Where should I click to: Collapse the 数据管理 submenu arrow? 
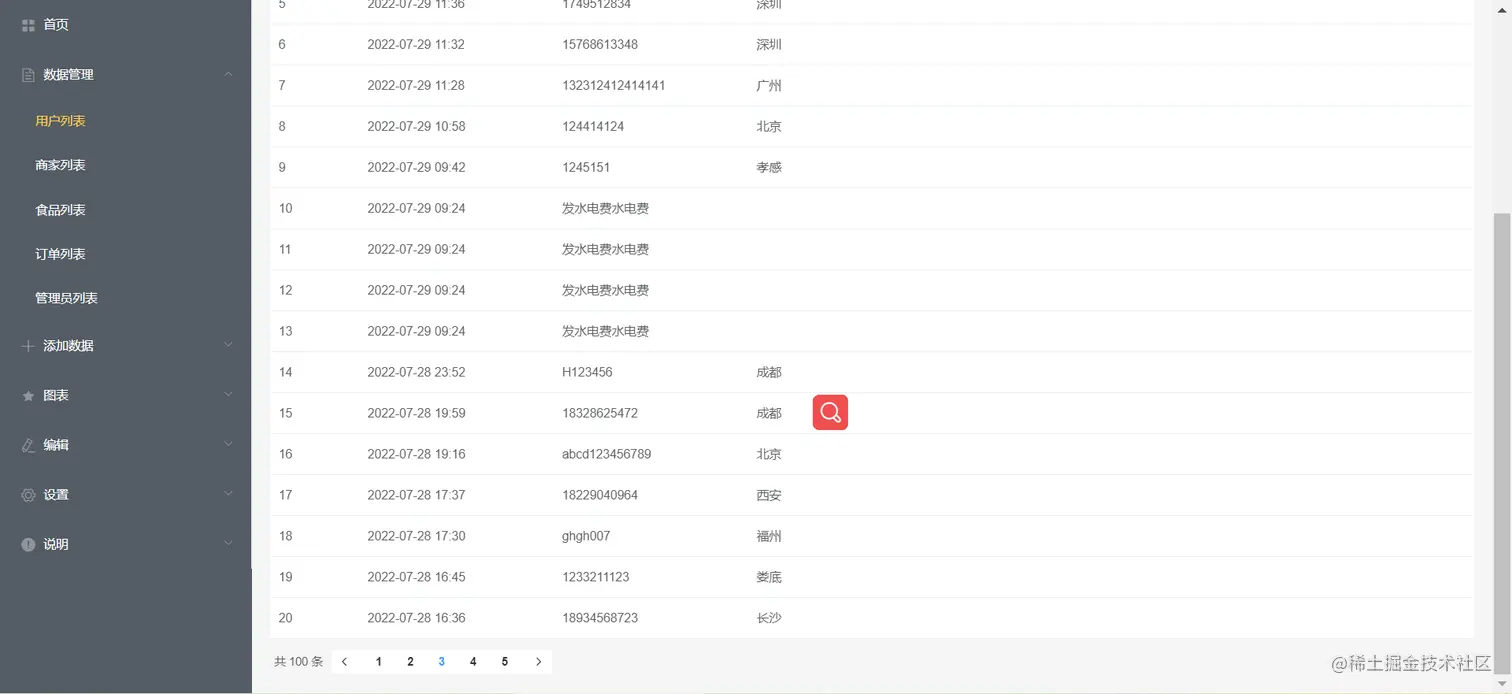tap(228, 74)
